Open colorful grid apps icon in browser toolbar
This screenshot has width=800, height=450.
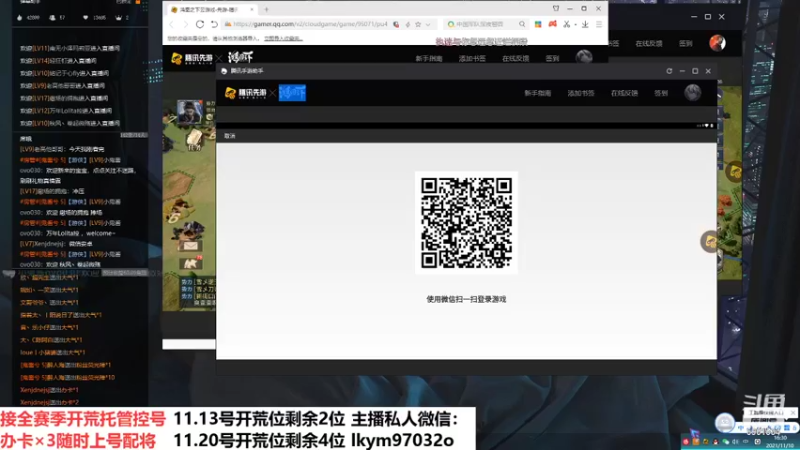pos(538,24)
